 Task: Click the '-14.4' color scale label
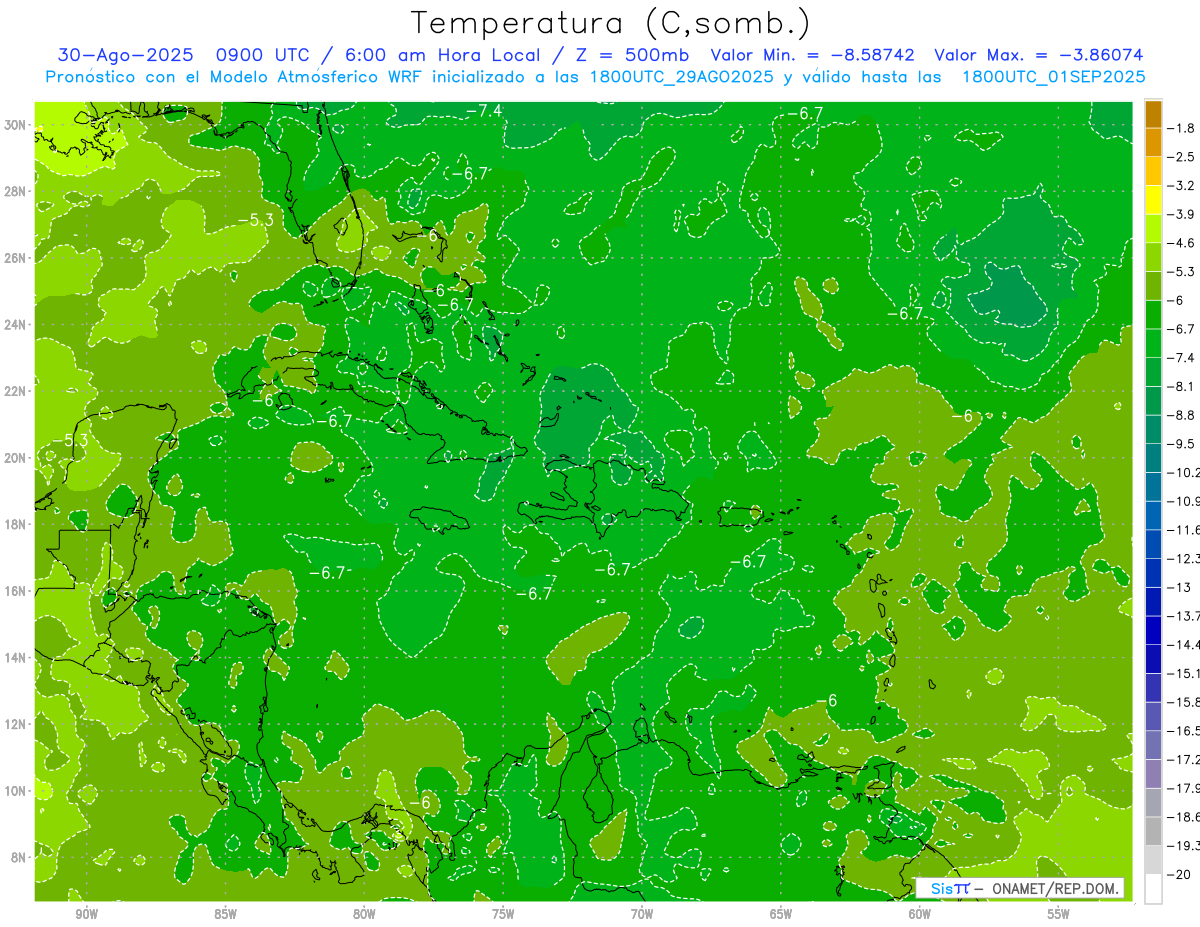pos(1184,645)
